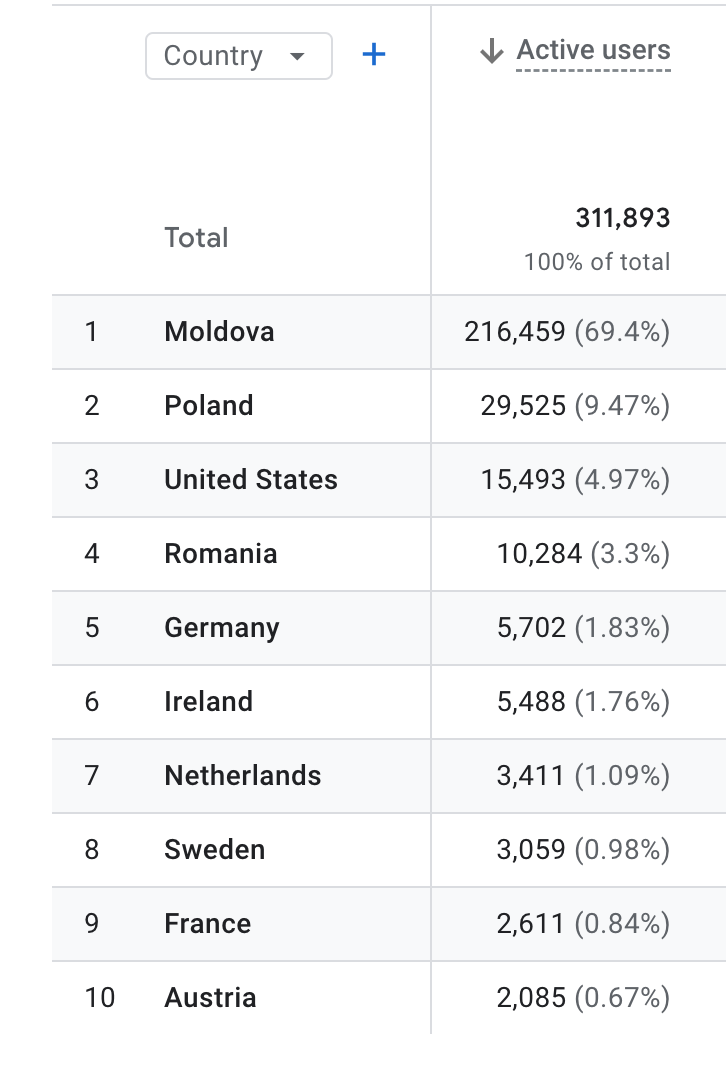The height and width of the screenshot is (1070, 726).
Task: Click the plus icon to add dimension
Action: click(373, 55)
